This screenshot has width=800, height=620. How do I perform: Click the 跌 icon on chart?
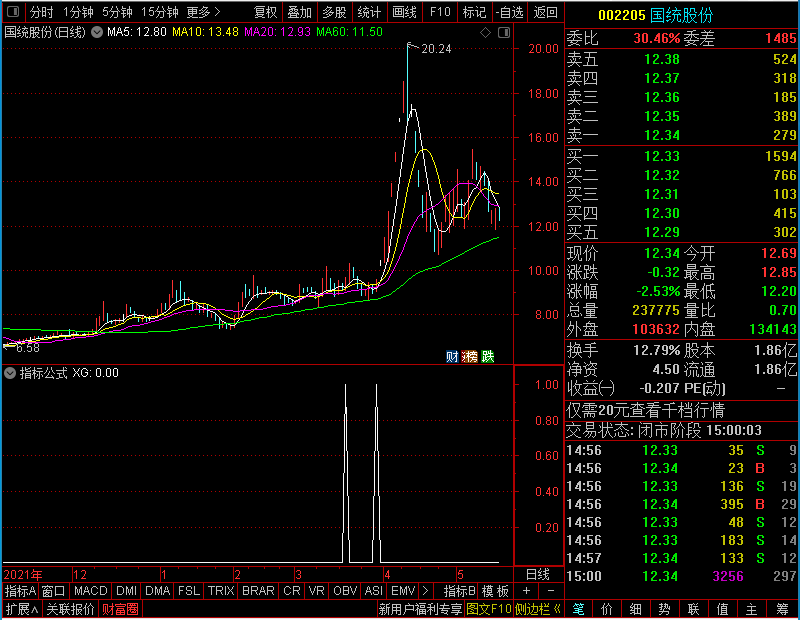point(488,356)
